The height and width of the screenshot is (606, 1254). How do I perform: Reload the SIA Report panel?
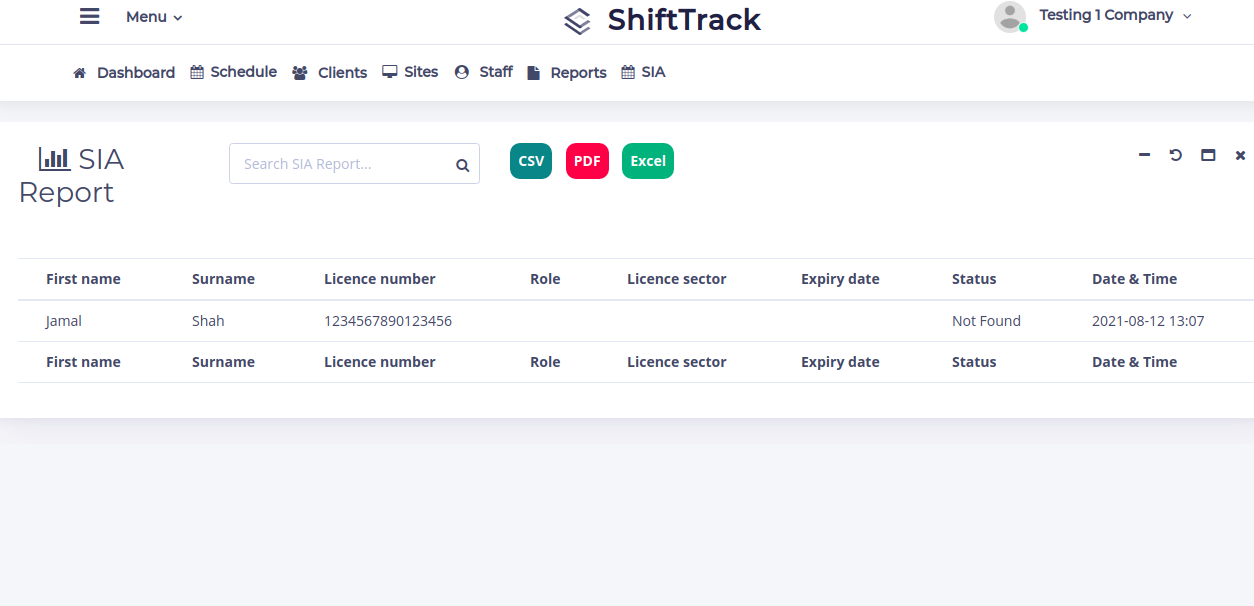click(x=1176, y=155)
